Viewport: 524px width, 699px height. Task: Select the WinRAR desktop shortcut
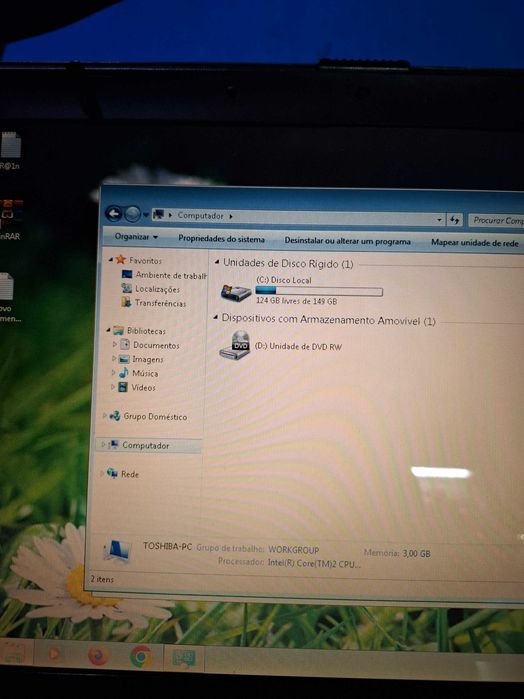tap(11, 220)
